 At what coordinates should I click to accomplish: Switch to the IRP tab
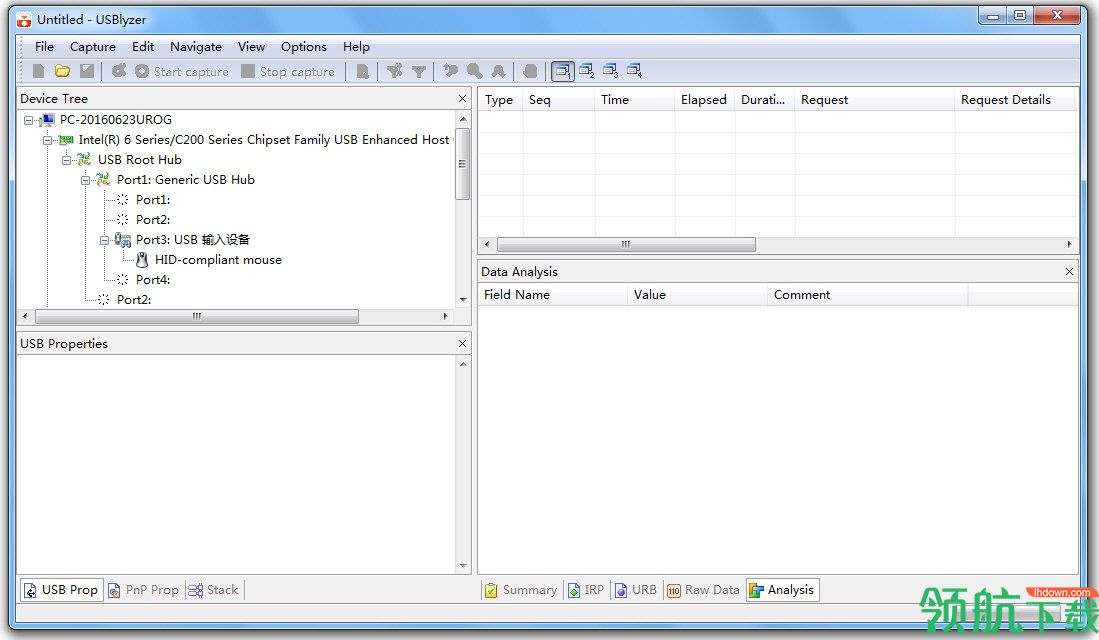point(586,590)
